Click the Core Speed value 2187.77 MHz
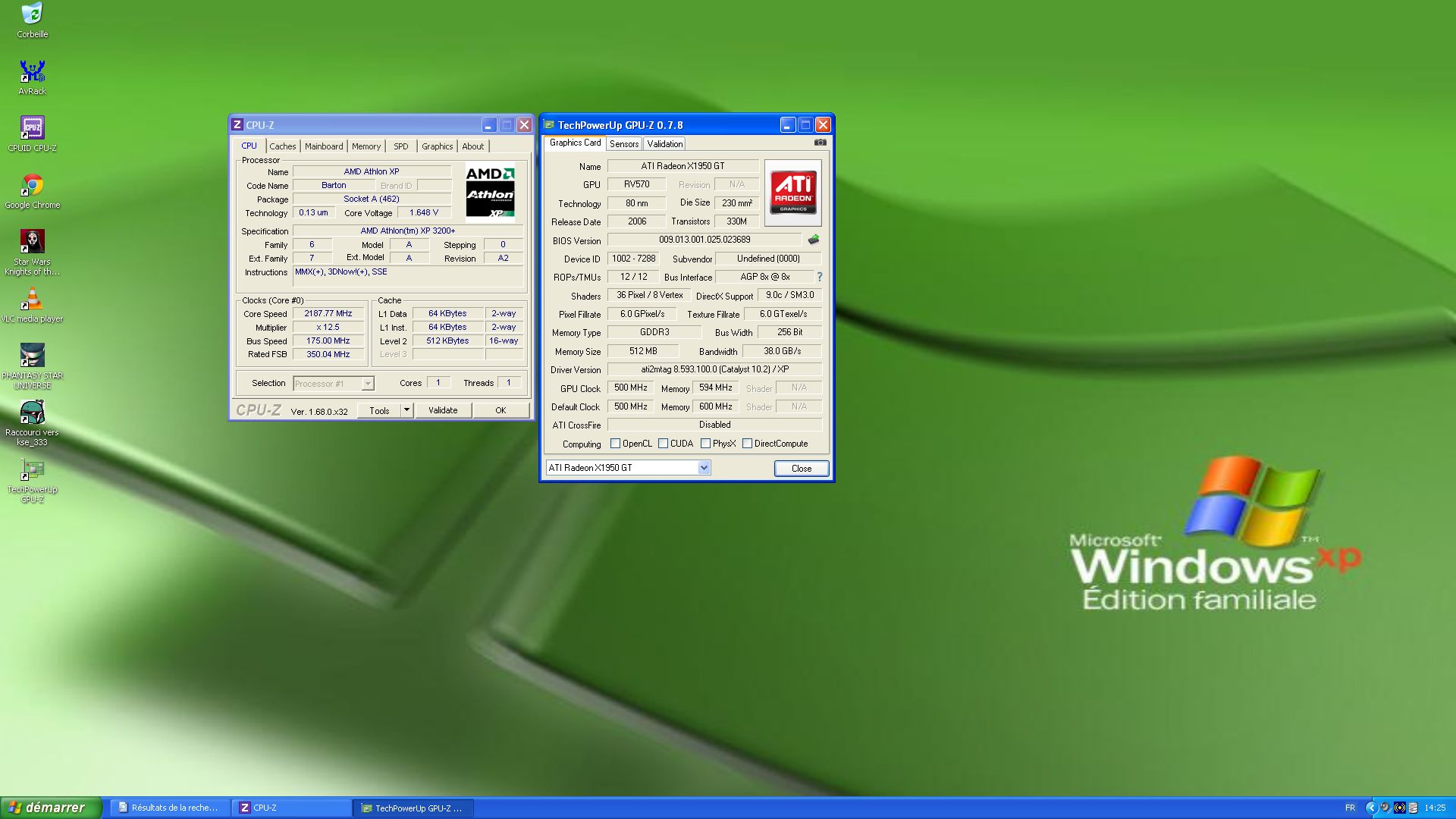The image size is (1456, 819). tap(328, 313)
